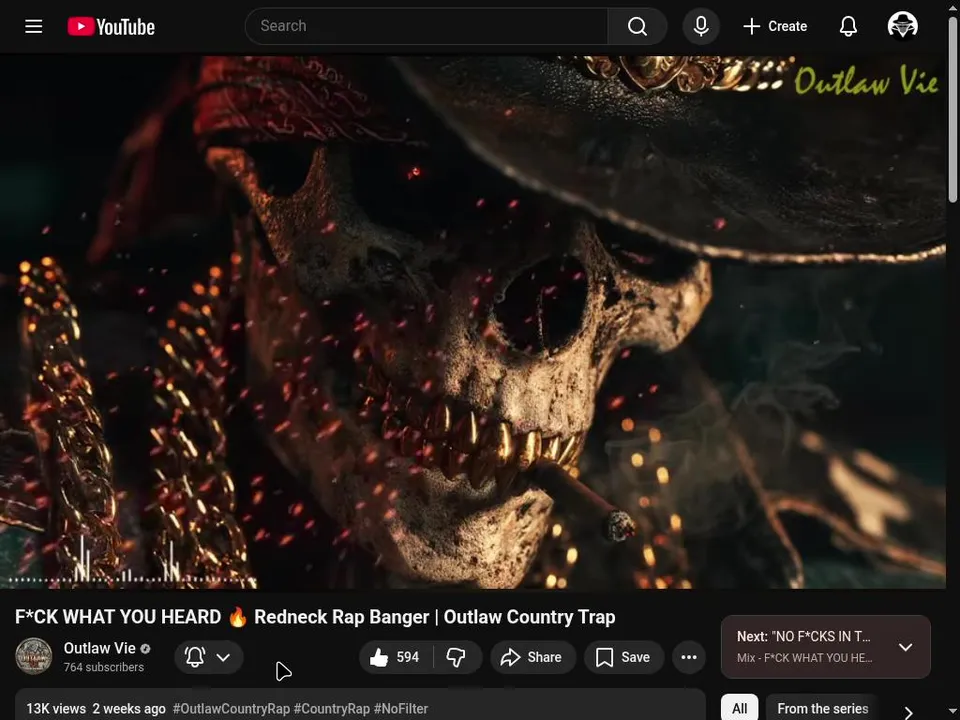This screenshot has width=960, height=720.
Task: Open more actions three-dot menu
Action: pos(689,657)
